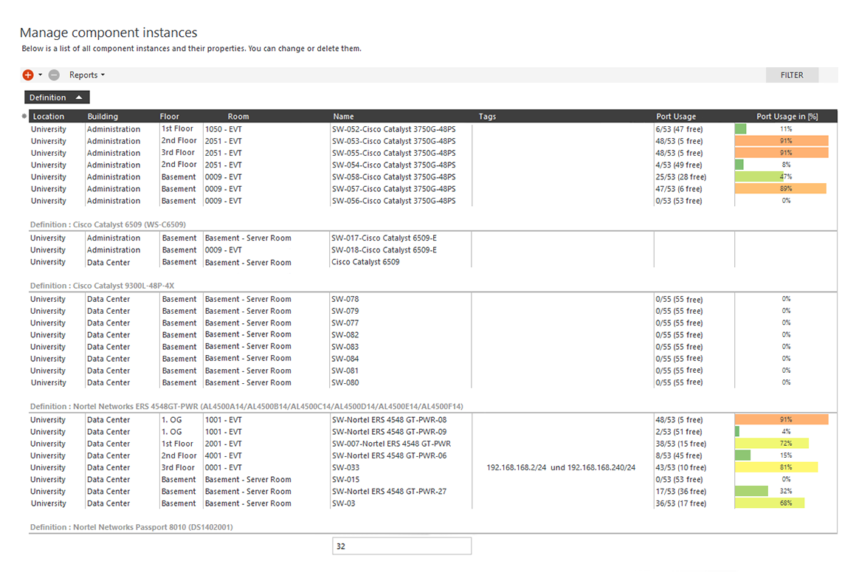This screenshot has height=578, width=856.
Task: Click the red add component instance icon
Action: click(28, 75)
